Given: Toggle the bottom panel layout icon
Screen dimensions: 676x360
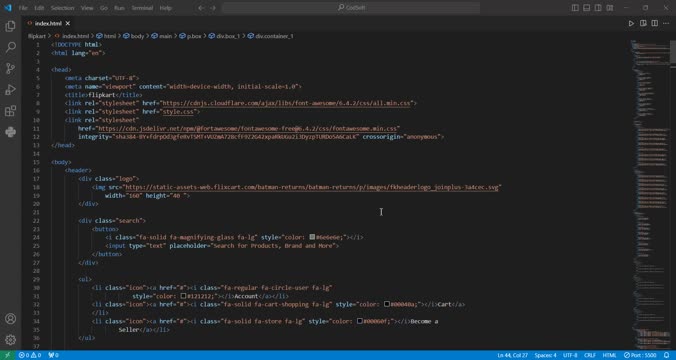Looking at the screenshot, I should coord(587,8).
